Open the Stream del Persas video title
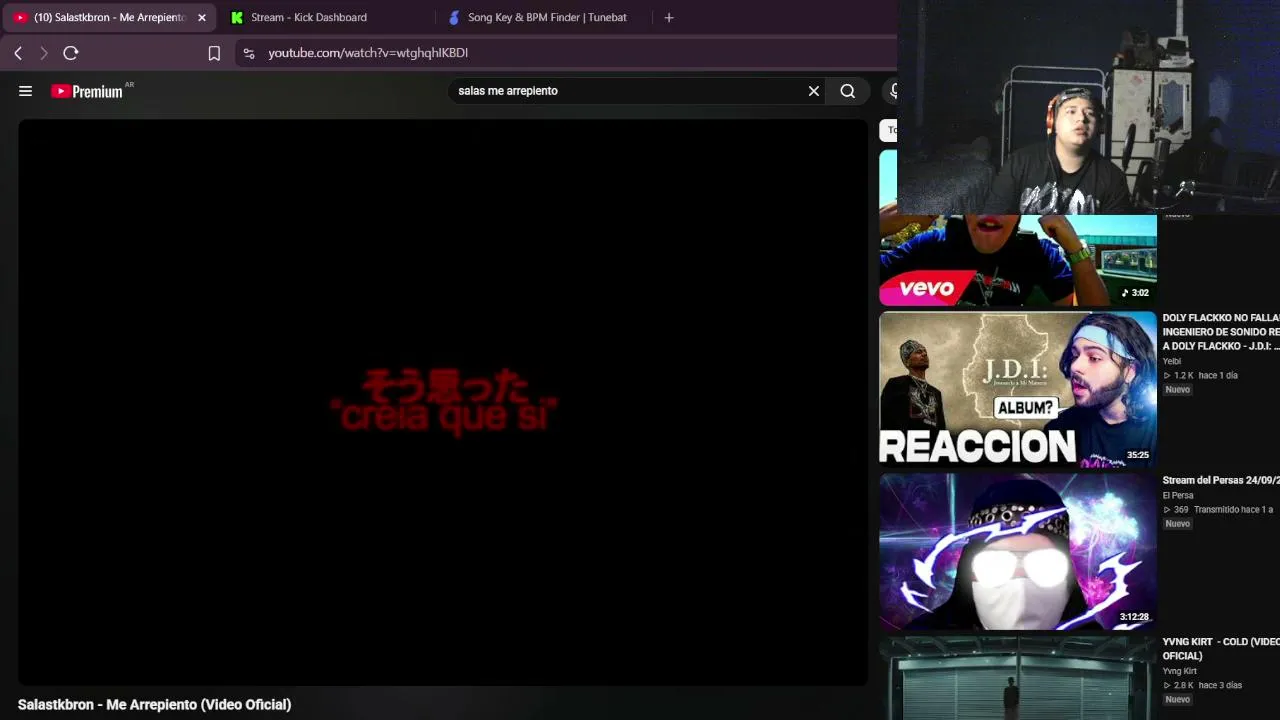 coord(1221,481)
